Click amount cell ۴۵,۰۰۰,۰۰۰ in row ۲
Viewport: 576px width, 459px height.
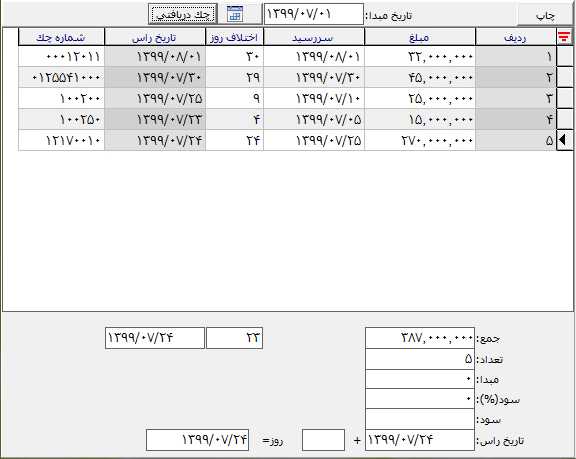click(x=420, y=77)
